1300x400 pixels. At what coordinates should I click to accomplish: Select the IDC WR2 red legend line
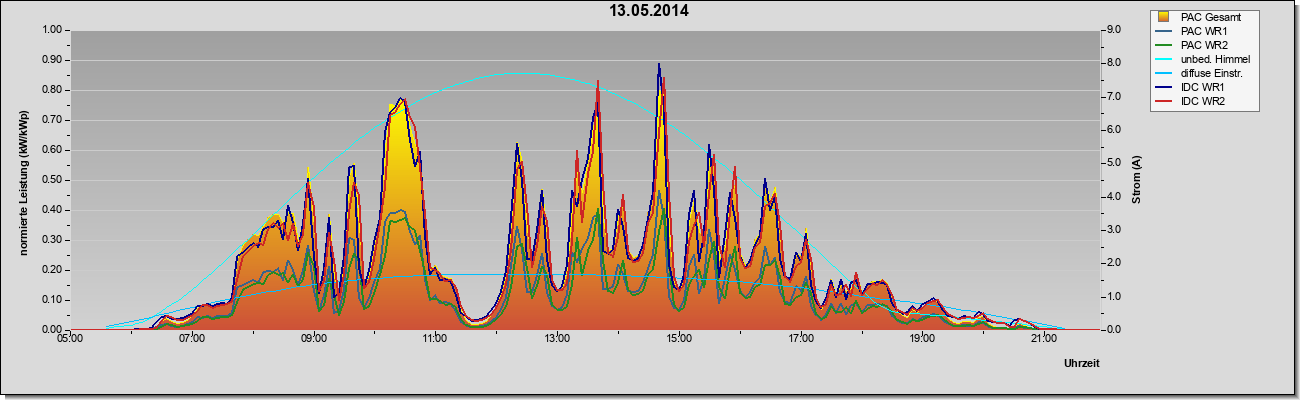(x=1163, y=101)
